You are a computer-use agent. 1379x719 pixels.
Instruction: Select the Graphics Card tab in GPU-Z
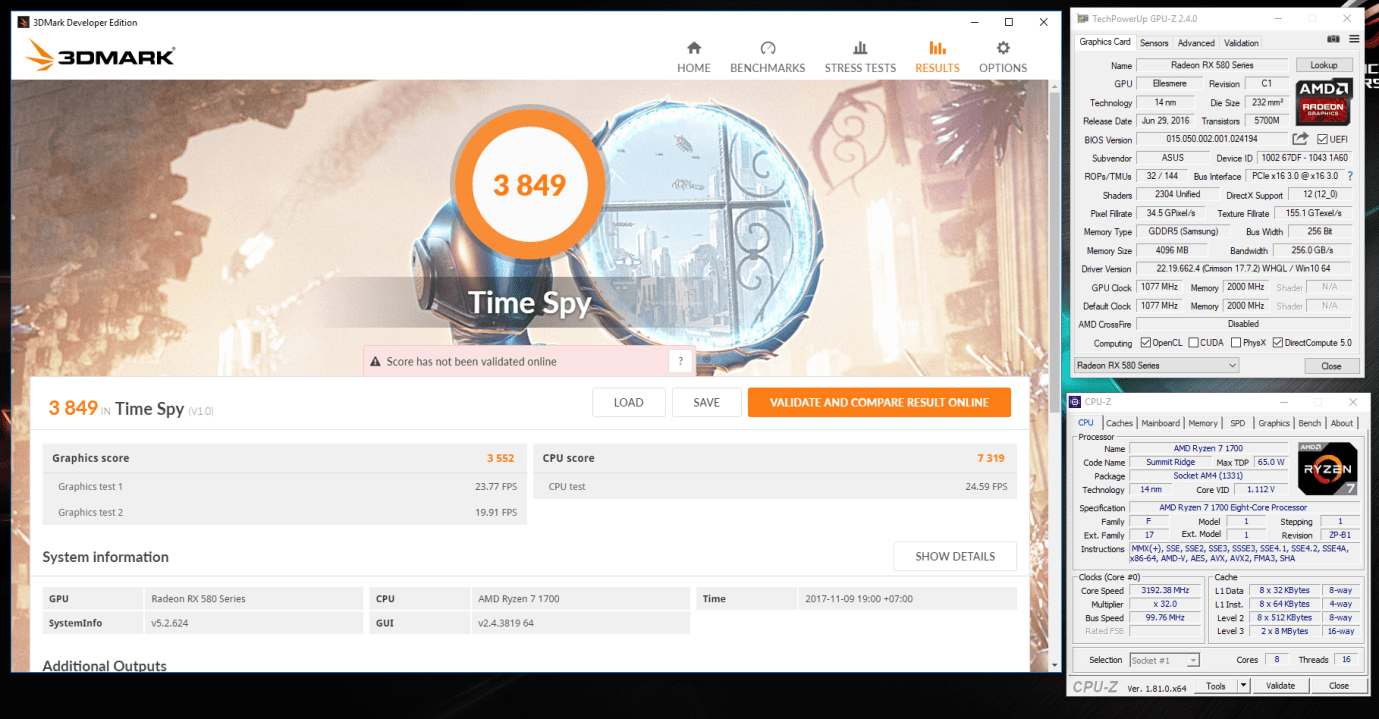pos(1105,42)
